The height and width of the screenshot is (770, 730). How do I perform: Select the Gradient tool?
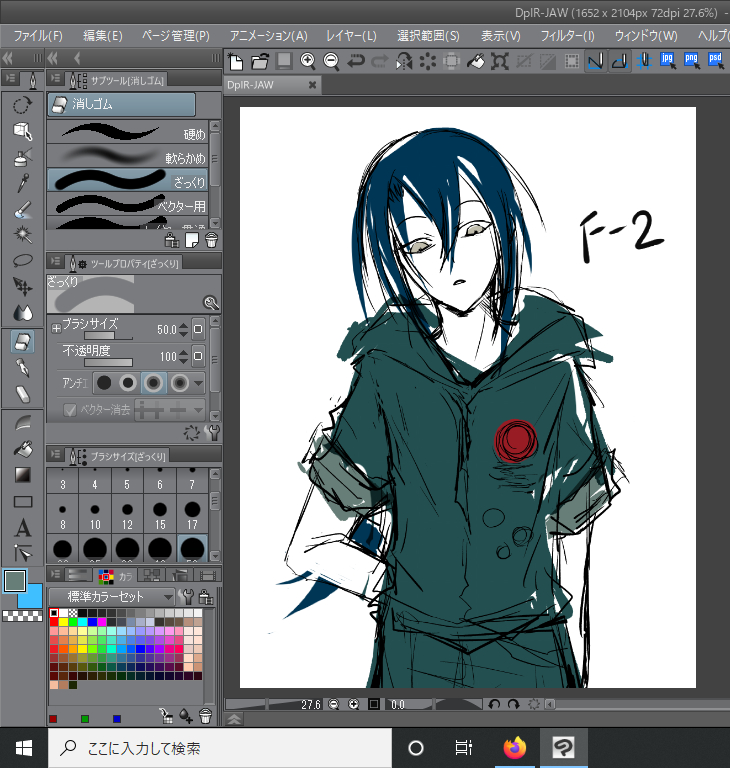coord(23,475)
